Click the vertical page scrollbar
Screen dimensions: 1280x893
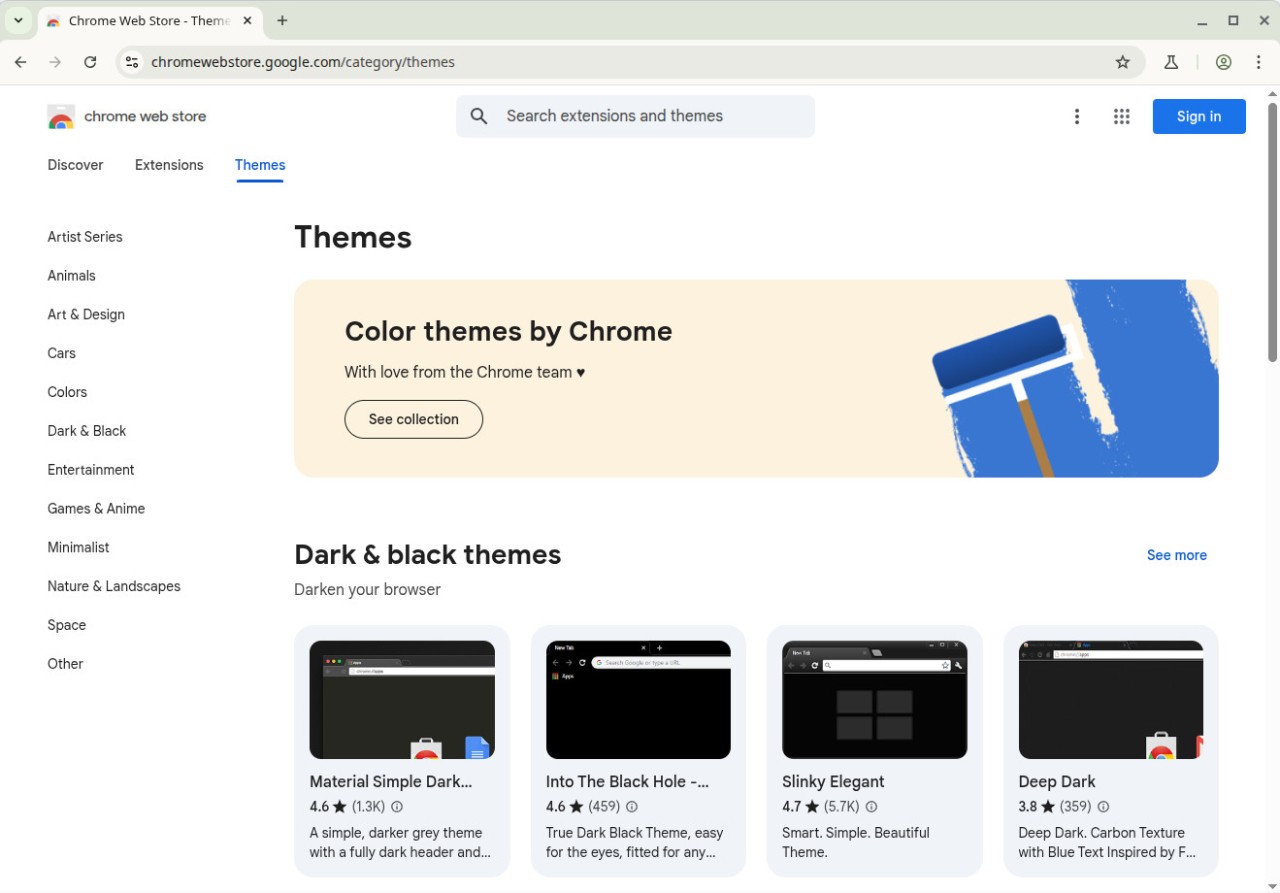[x=1272, y=230]
